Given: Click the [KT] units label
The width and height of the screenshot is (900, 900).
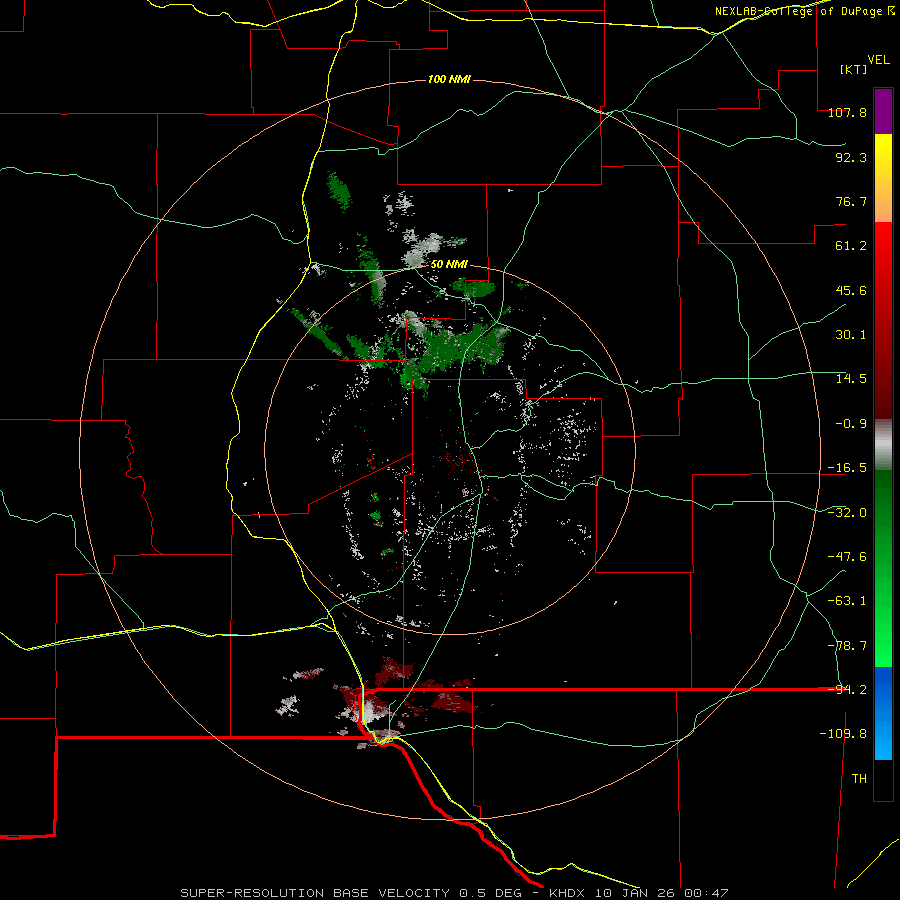Looking at the screenshot, I should 853,69.
